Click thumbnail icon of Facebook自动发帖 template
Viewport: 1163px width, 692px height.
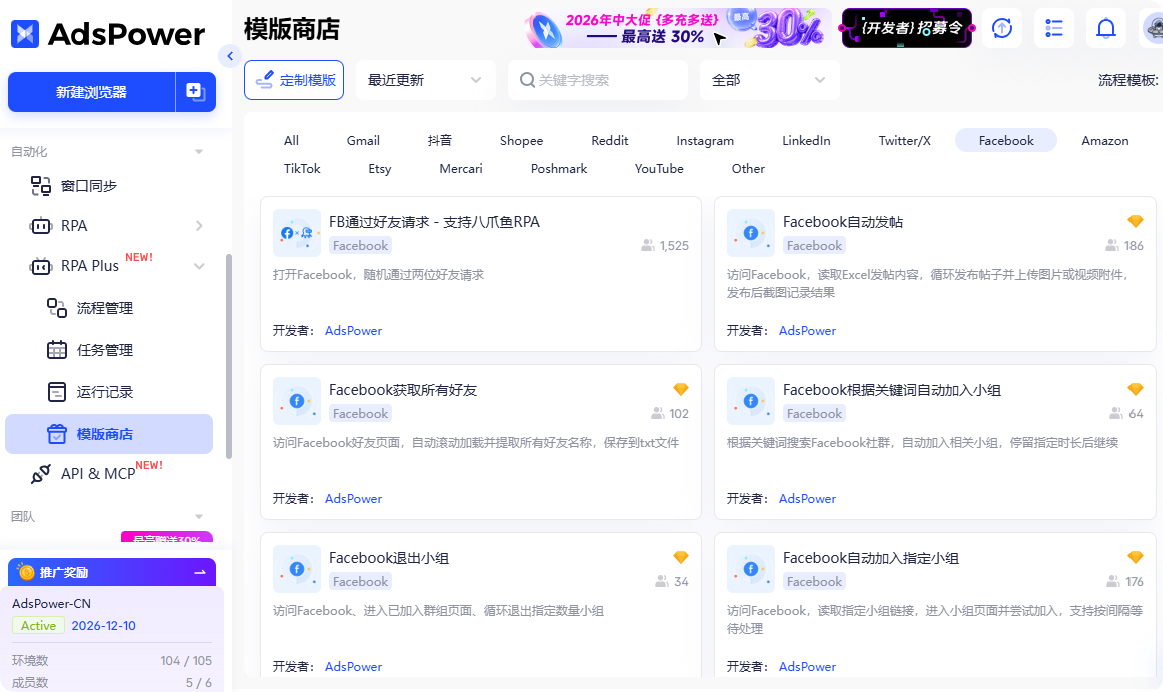click(x=751, y=233)
